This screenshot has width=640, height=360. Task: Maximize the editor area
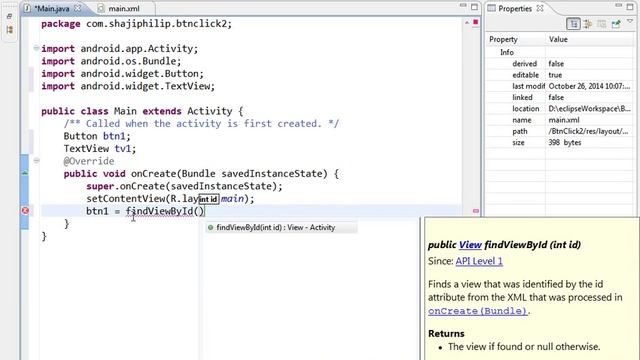(474, 7)
